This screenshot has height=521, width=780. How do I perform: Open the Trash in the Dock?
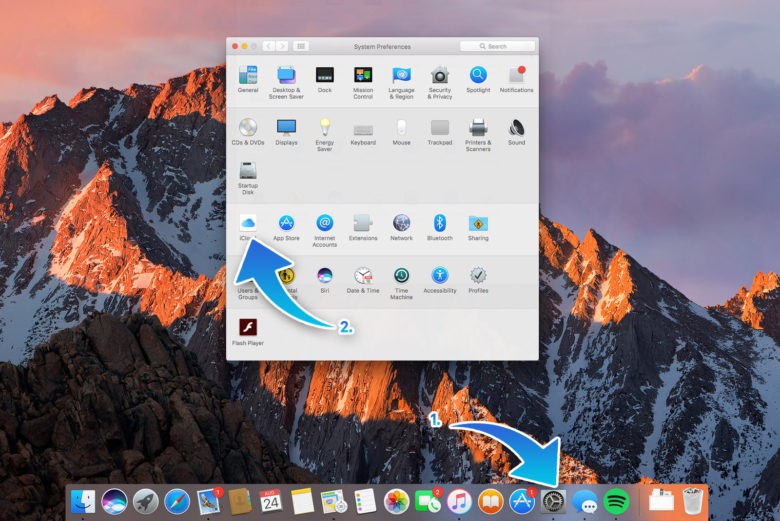click(692, 500)
